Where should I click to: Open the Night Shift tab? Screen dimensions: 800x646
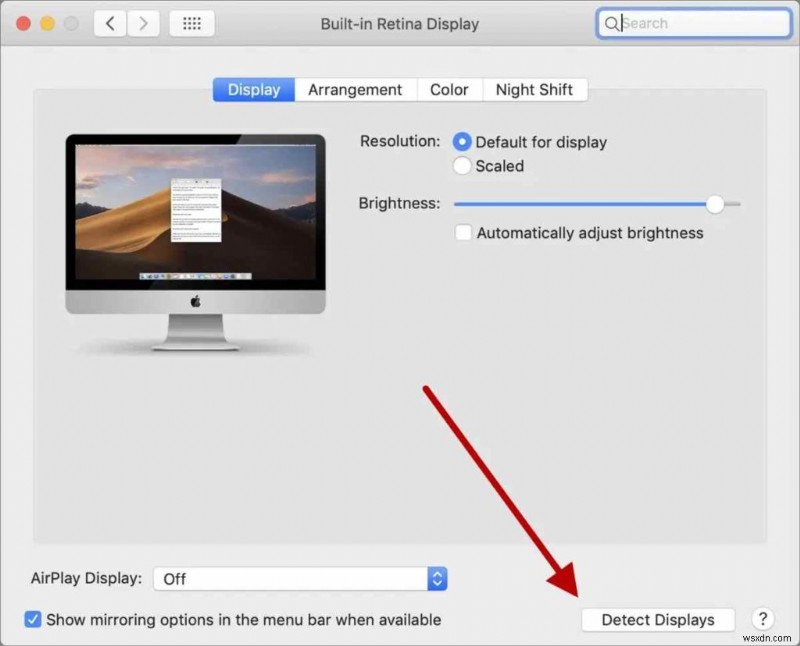(535, 89)
